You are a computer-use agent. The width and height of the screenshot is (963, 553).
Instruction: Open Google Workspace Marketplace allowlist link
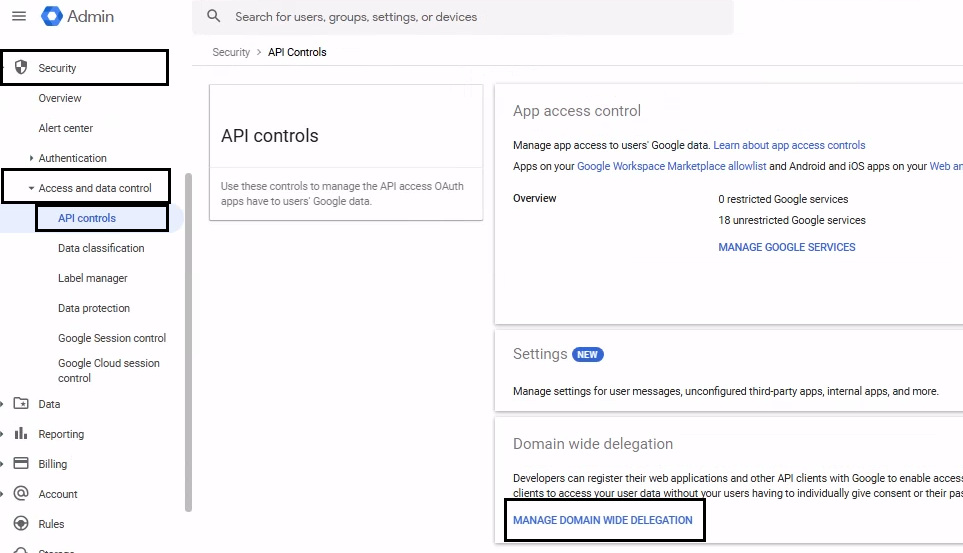671,166
